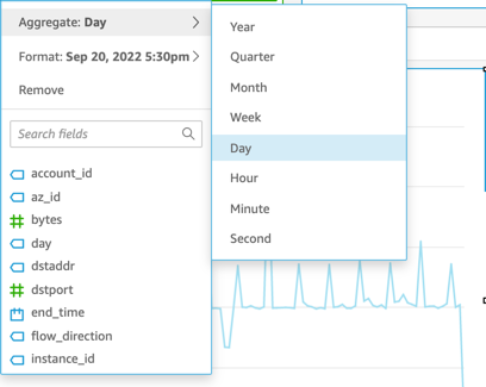486x387 pixels.
Task: Click the number hash icon beside bytes
Action: coord(17,221)
